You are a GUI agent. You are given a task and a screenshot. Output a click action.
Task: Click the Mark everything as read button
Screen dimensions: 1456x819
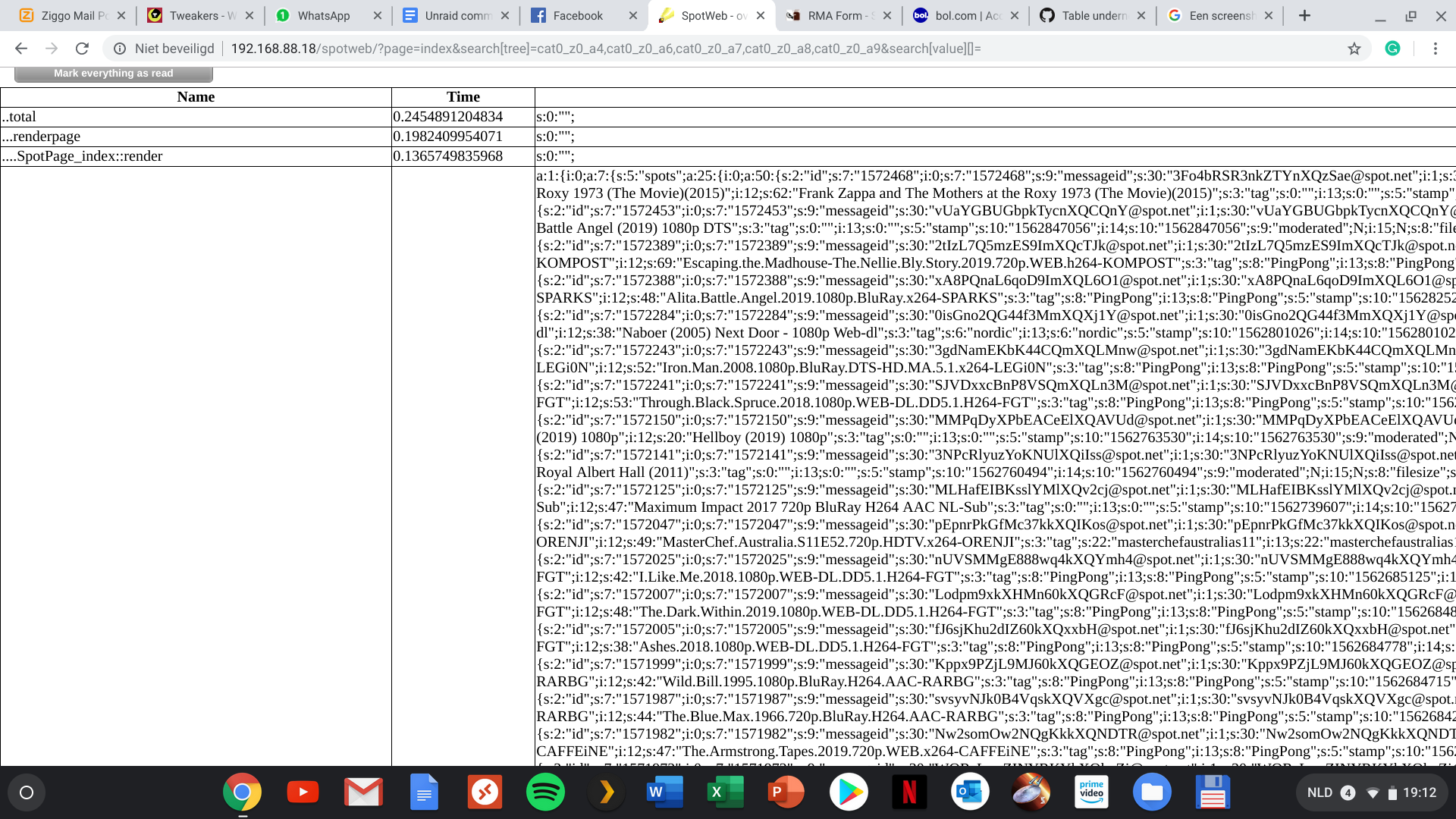point(114,73)
